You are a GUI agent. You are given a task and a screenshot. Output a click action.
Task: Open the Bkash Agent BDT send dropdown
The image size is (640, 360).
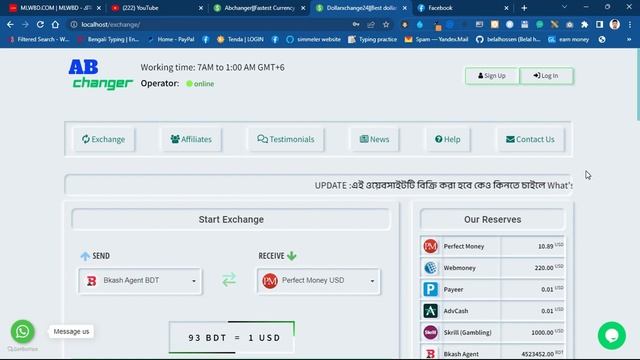click(140, 280)
